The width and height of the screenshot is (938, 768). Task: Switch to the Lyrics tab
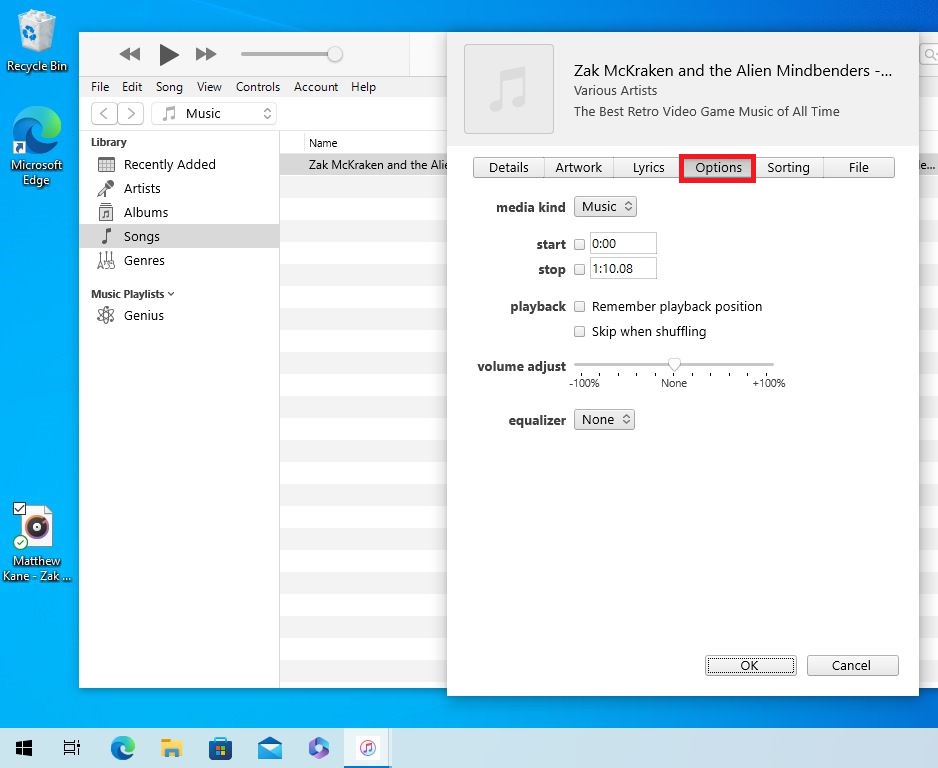click(648, 167)
